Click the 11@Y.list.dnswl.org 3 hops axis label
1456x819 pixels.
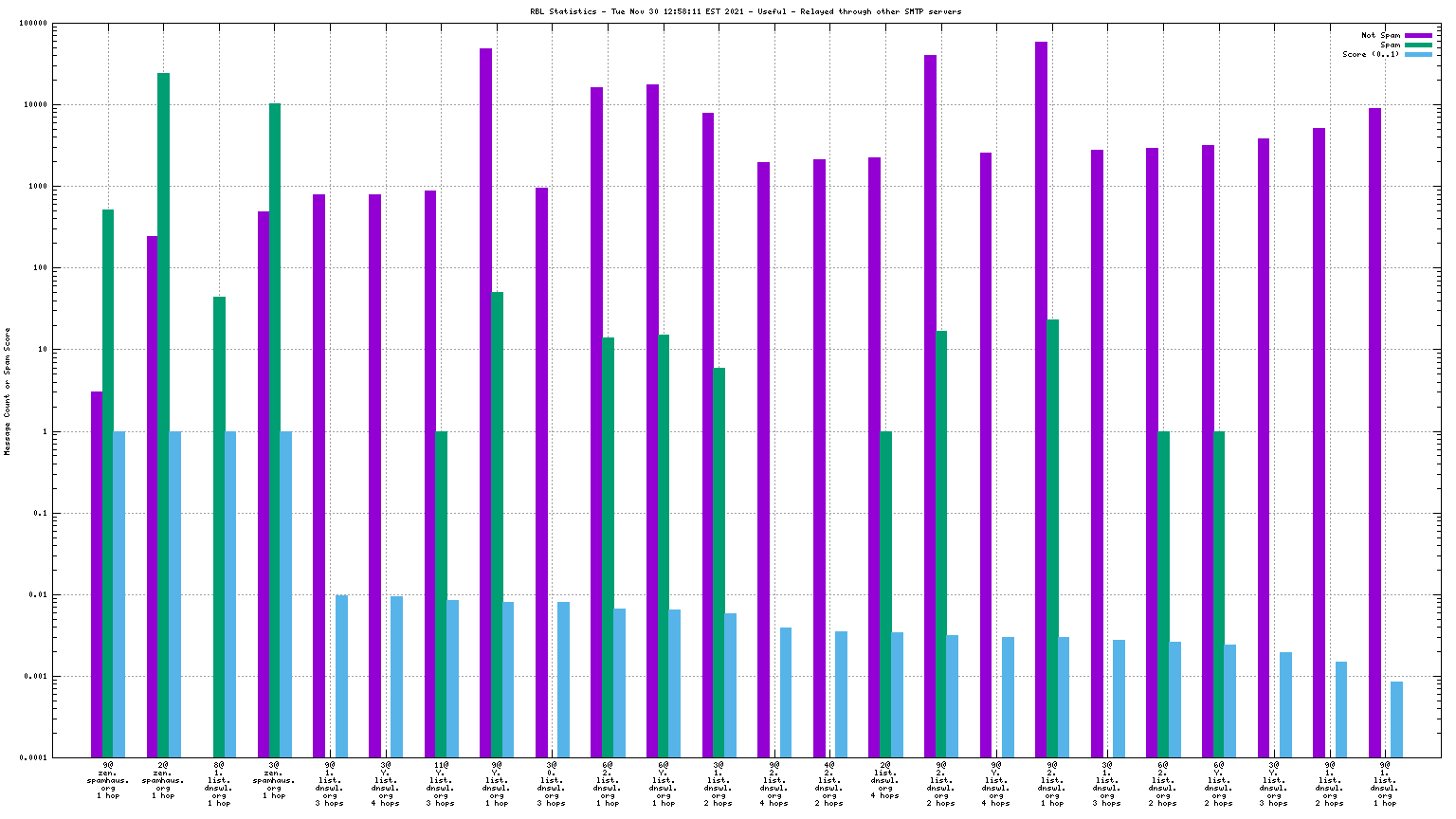(x=441, y=783)
